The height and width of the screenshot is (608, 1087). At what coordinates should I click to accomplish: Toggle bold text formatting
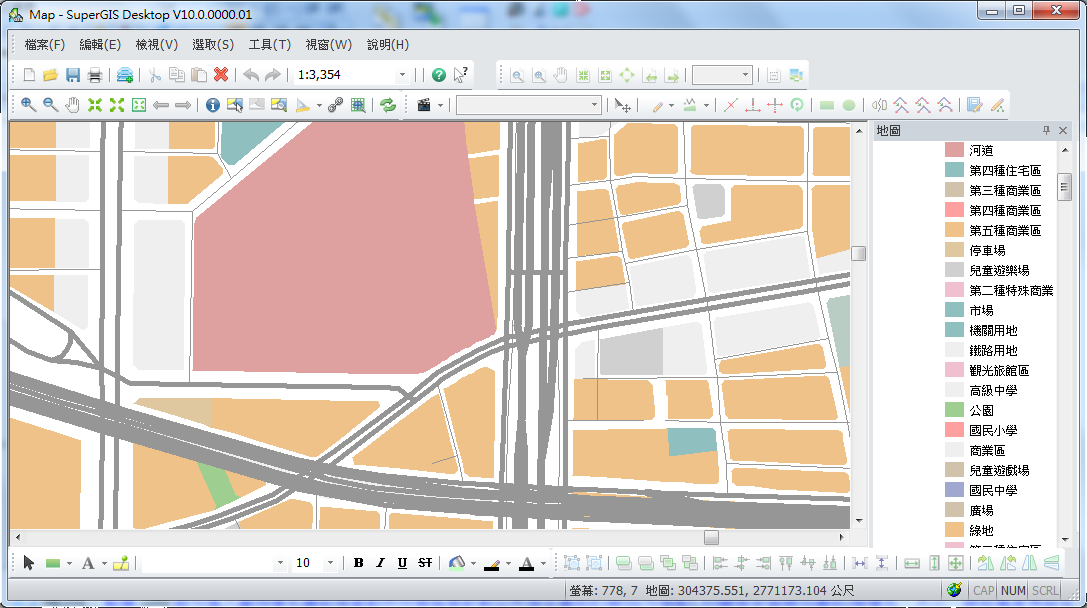coord(358,563)
